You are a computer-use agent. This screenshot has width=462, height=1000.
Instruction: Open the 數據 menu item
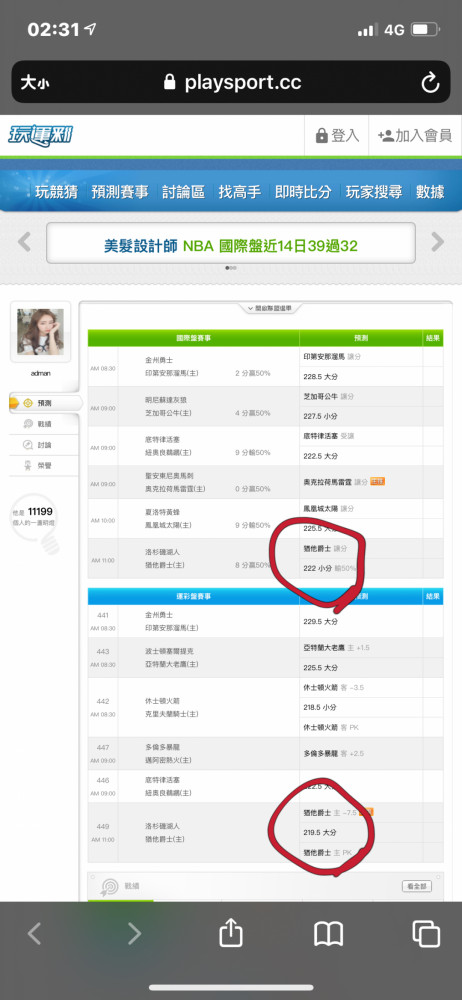[430, 191]
